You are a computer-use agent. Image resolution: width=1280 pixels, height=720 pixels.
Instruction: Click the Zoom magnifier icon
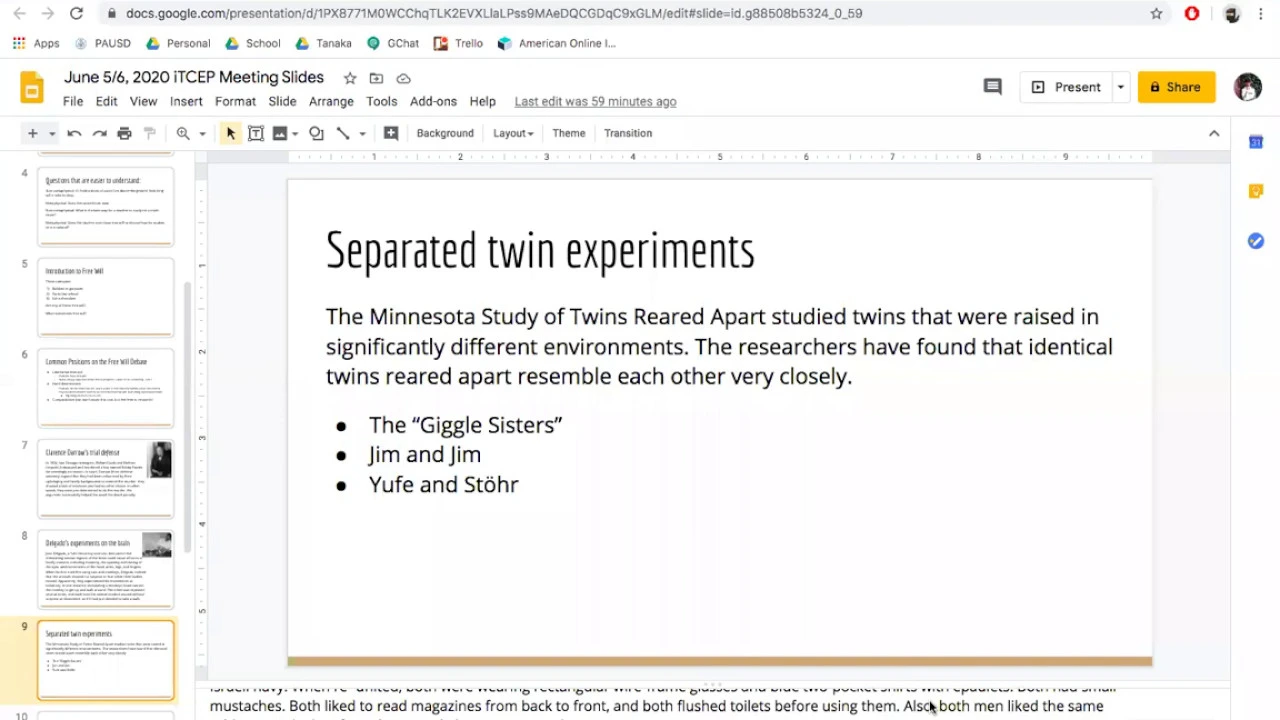[183, 133]
